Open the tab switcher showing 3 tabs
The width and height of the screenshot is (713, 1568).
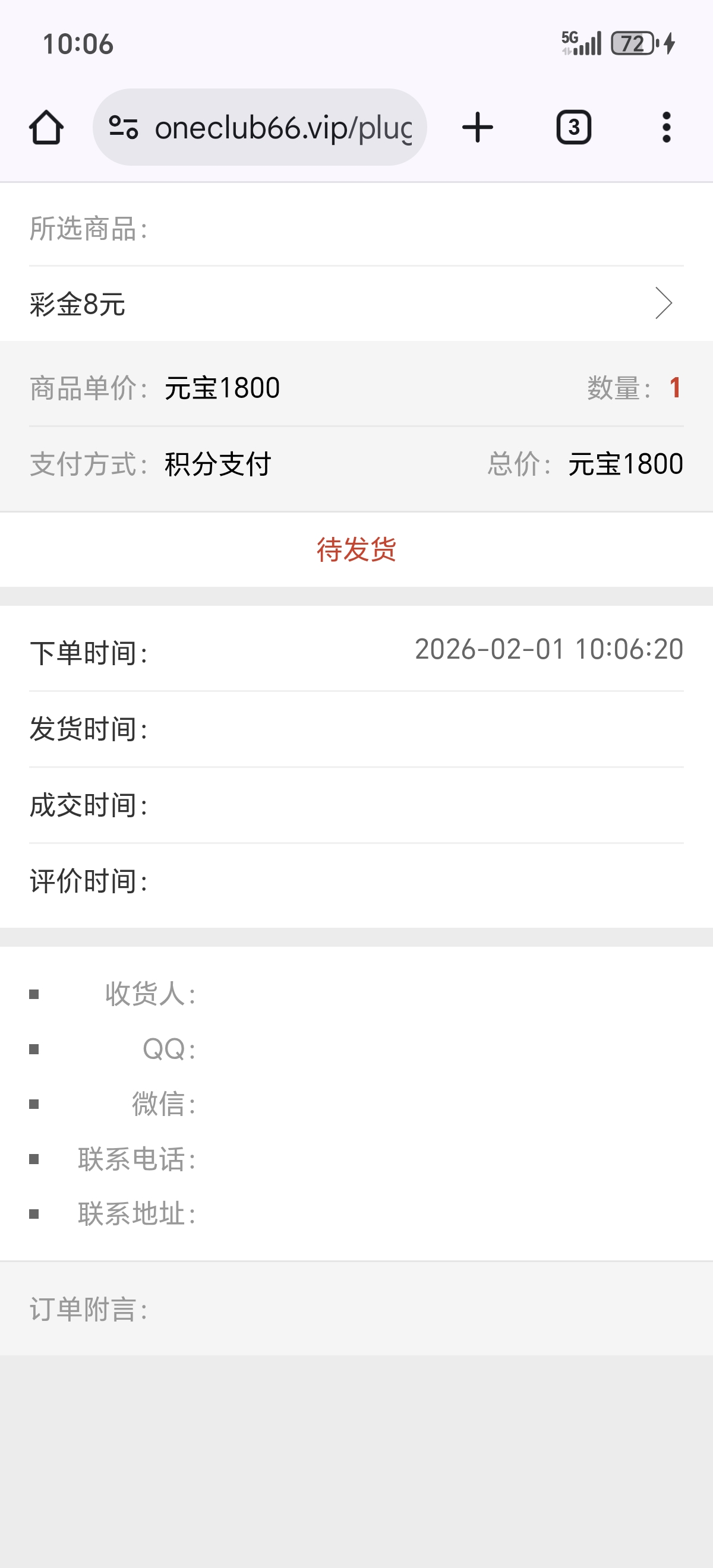point(573,127)
